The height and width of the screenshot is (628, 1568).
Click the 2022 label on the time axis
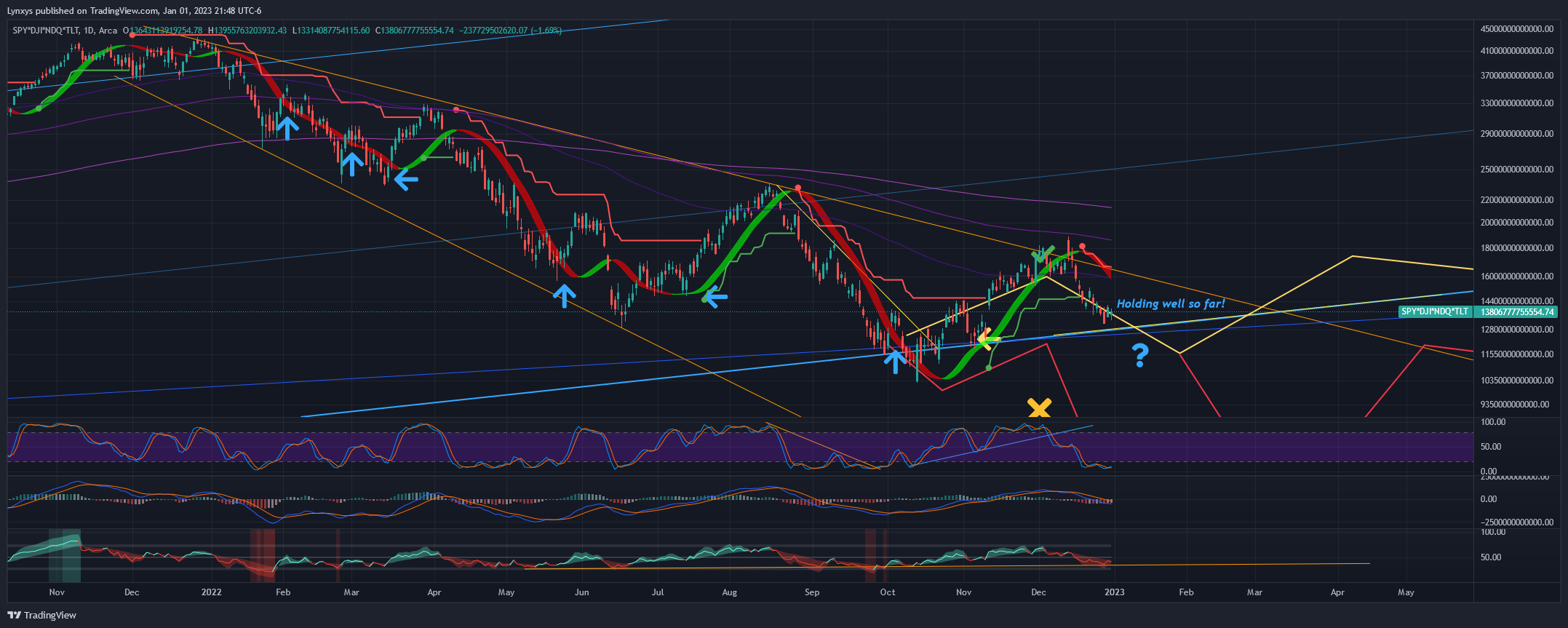click(x=211, y=592)
